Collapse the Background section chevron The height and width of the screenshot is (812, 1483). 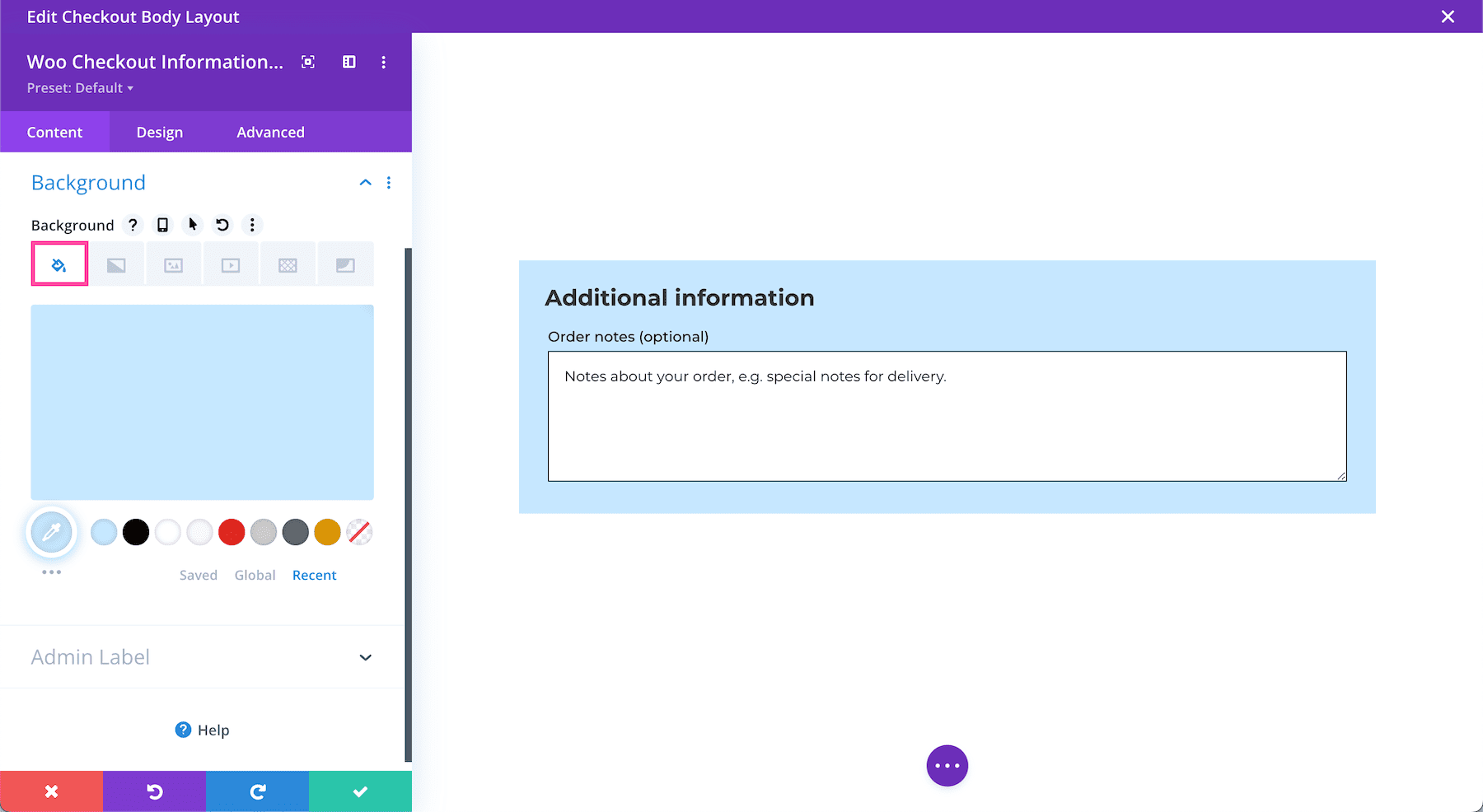(x=366, y=183)
